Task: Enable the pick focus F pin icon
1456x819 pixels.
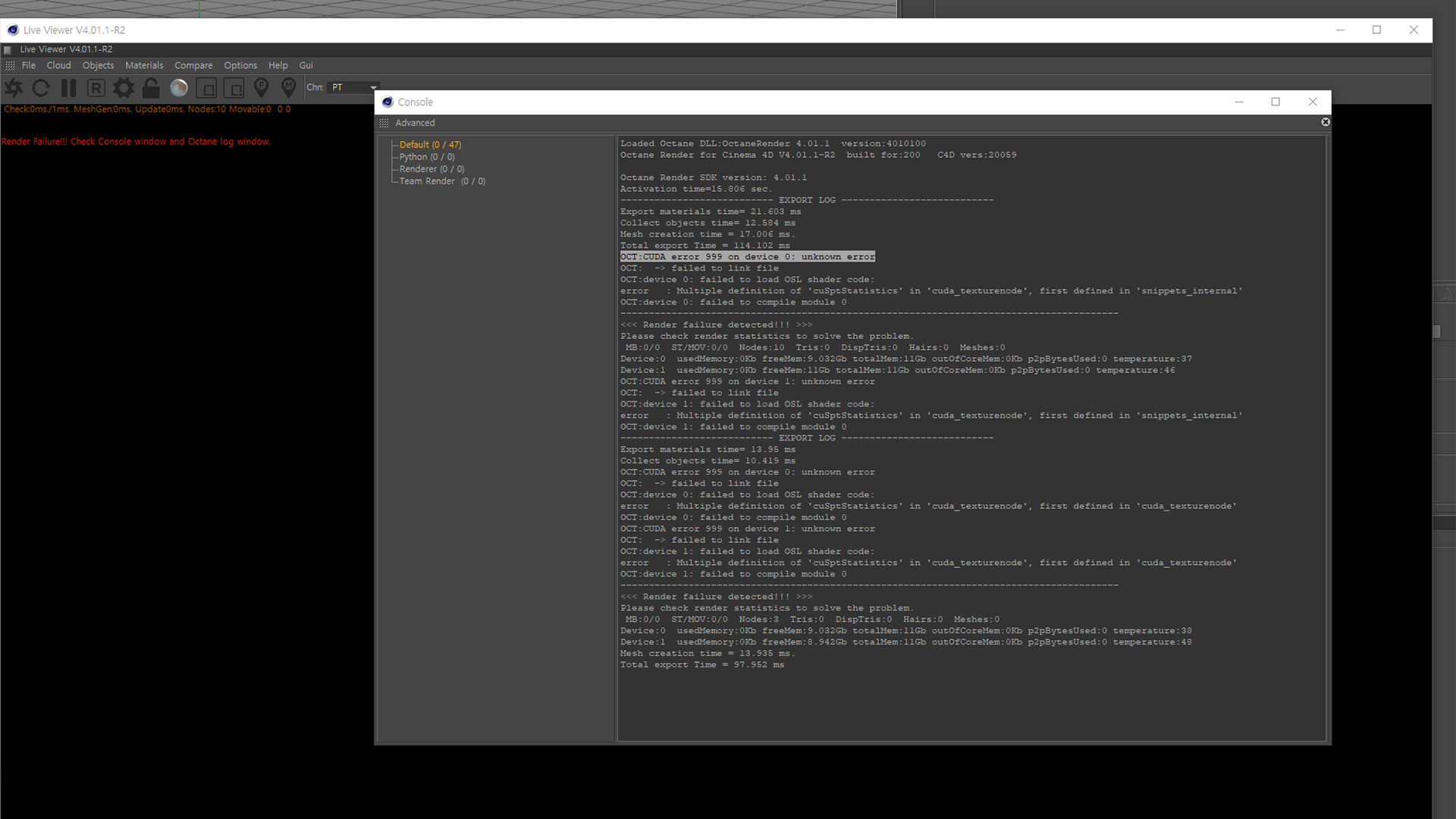Action: tap(261, 88)
